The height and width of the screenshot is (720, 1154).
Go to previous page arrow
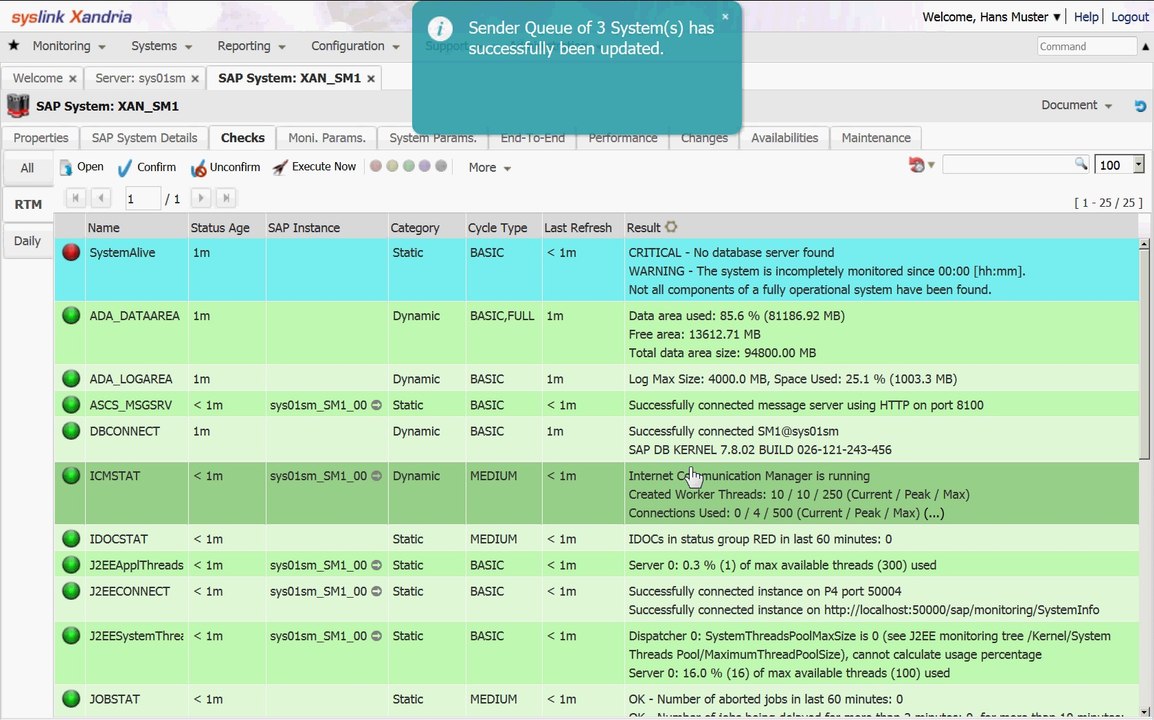click(102, 197)
